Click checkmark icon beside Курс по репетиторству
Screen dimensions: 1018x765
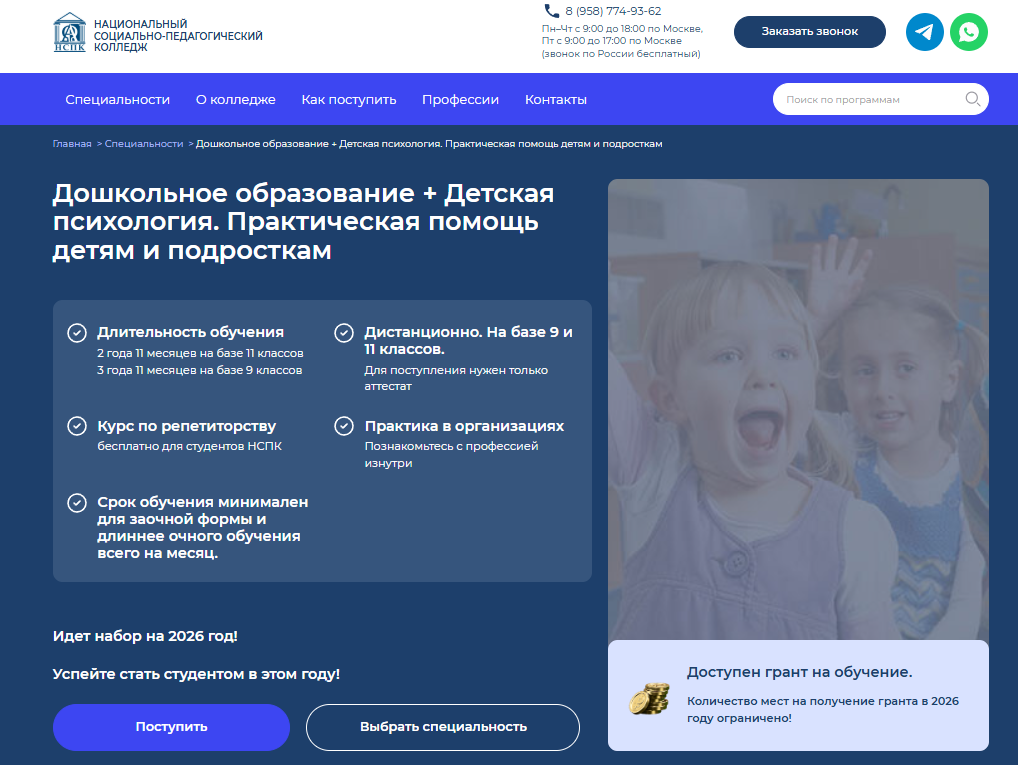[x=77, y=426]
